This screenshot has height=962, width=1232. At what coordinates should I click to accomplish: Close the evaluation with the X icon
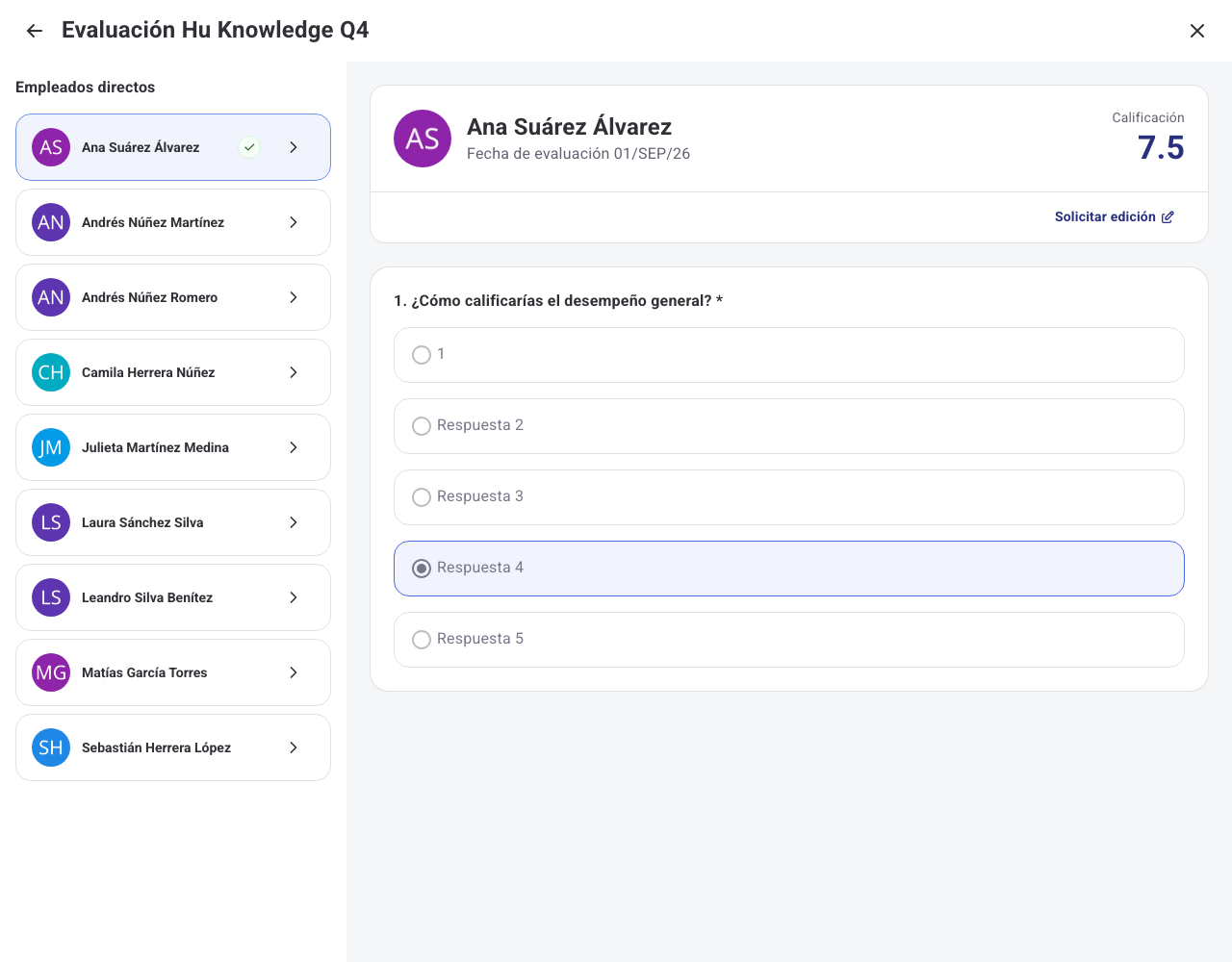click(x=1197, y=31)
